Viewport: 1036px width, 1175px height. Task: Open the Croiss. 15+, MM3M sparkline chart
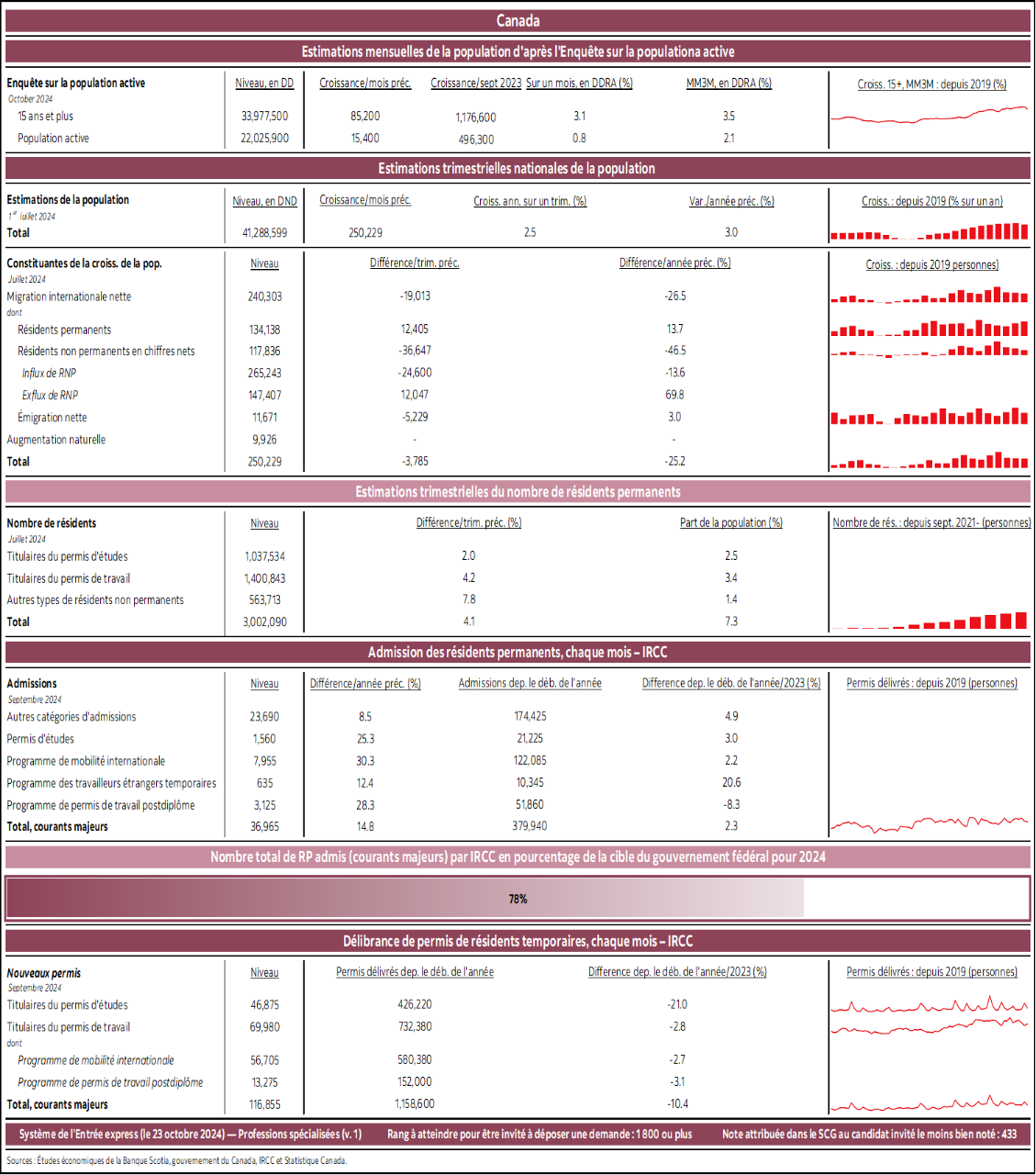(x=929, y=116)
